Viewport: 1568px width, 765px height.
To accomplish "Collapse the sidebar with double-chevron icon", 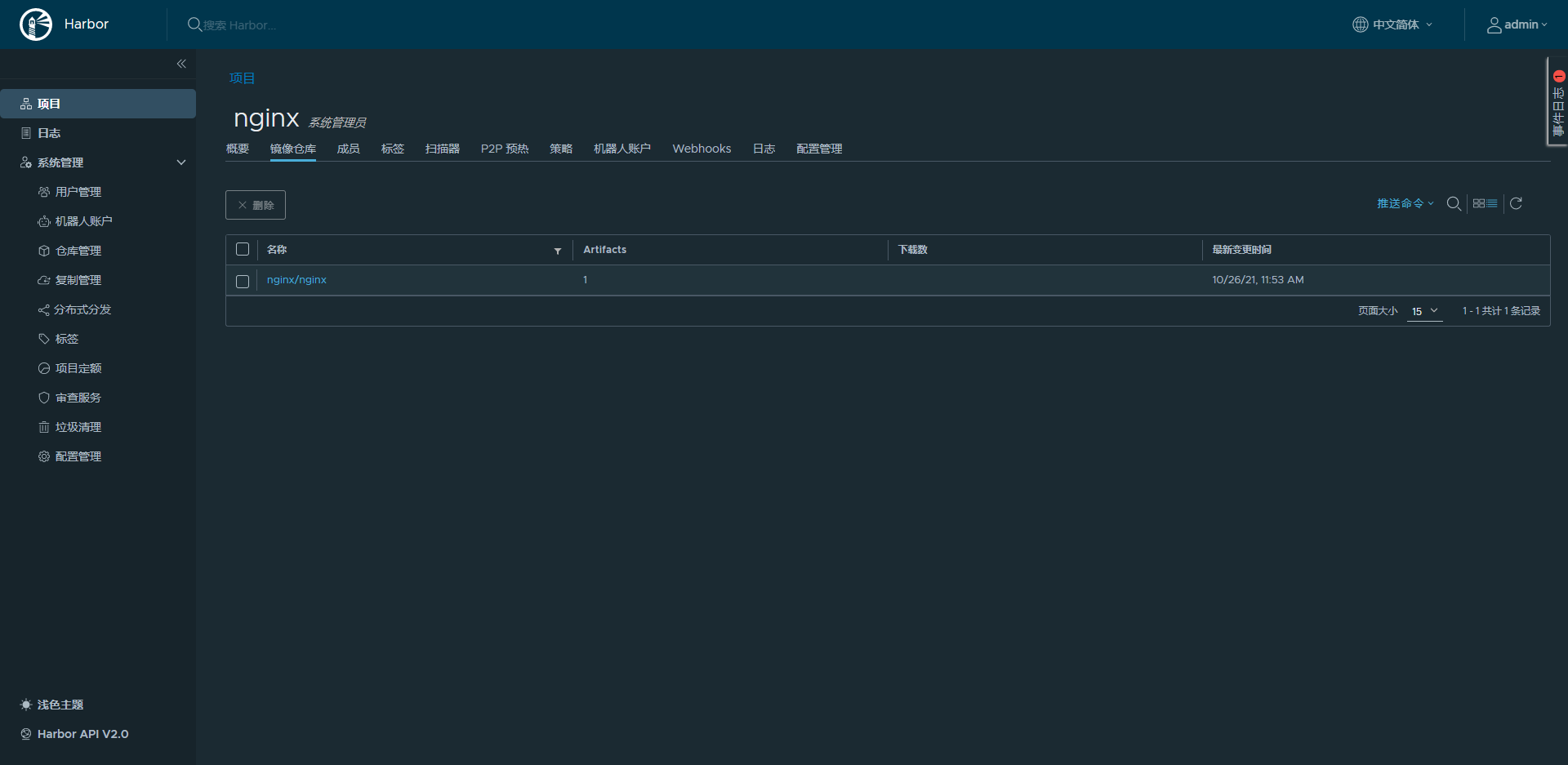I will pyautogui.click(x=181, y=64).
